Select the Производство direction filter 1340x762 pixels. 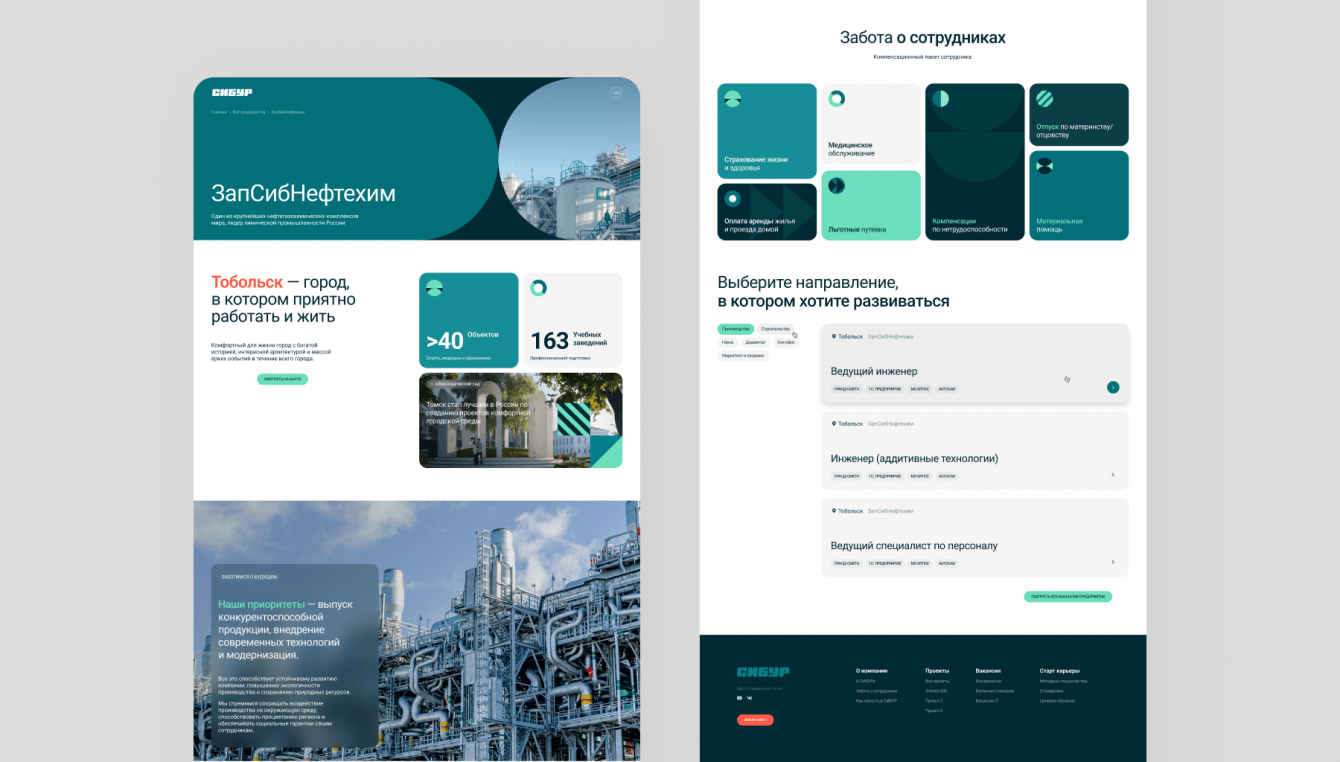(x=735, y=328)
